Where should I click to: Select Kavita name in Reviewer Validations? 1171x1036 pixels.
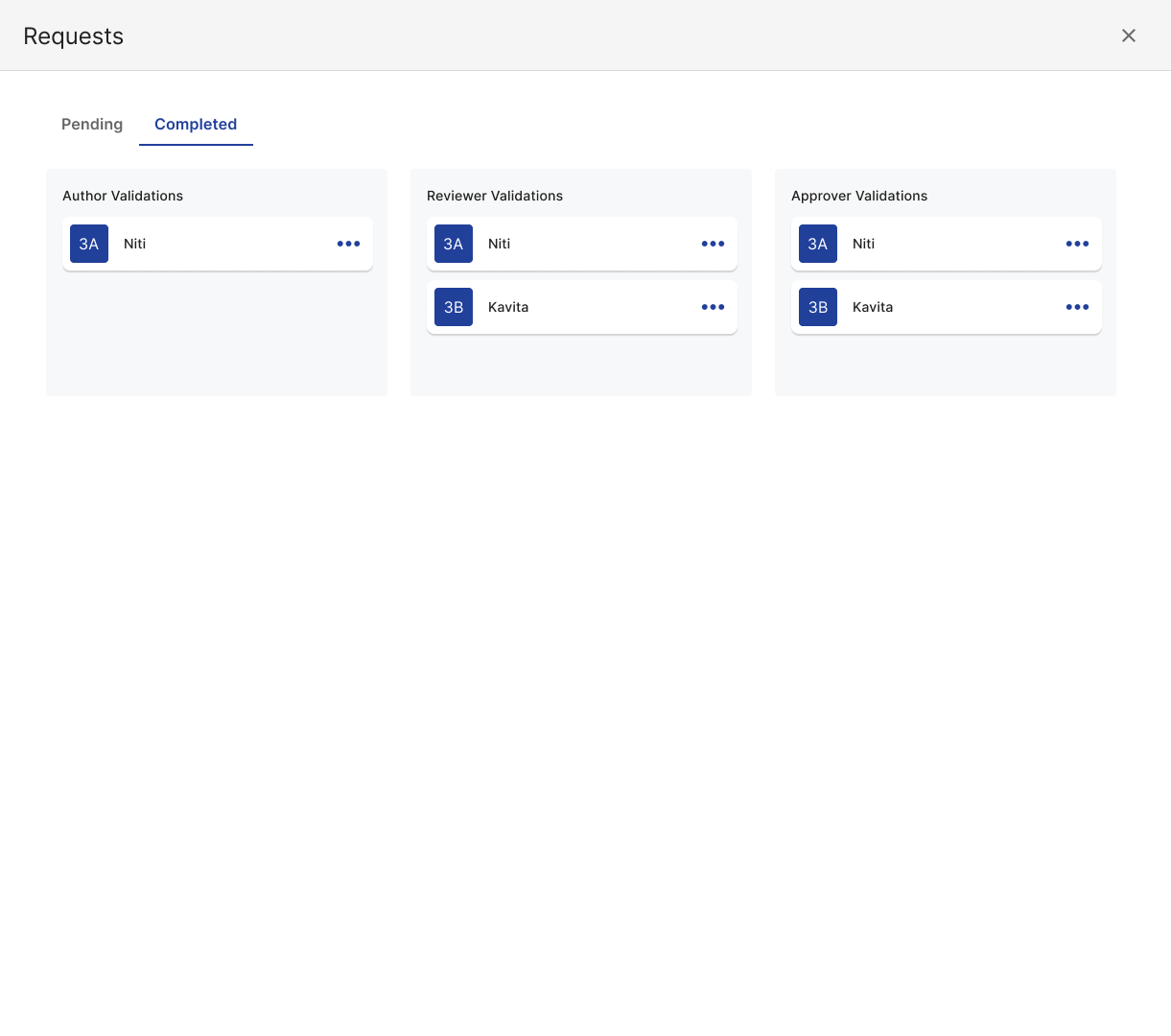point(508,307)
